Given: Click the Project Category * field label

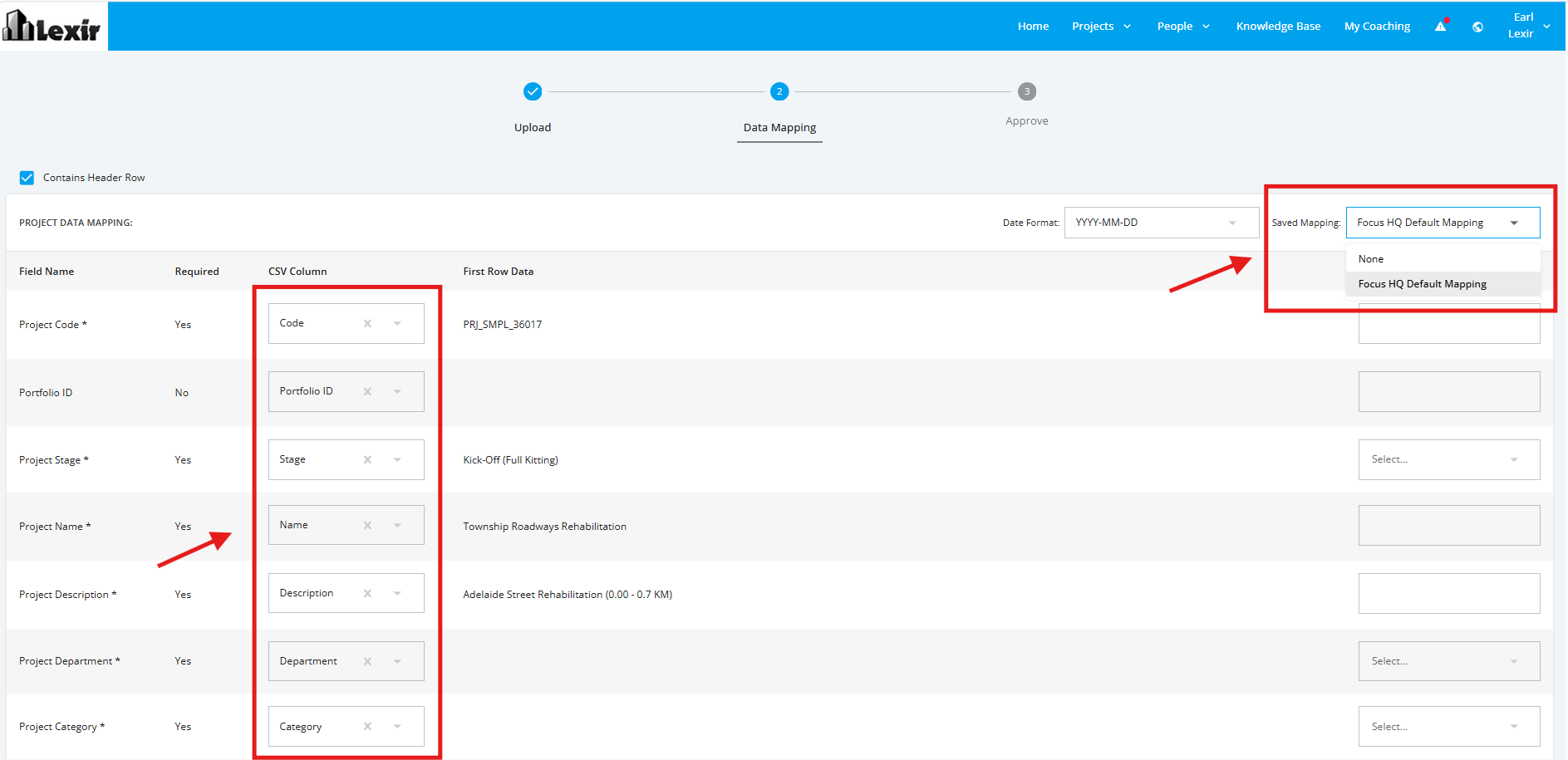Looking at the screenshot, I should tap(62, 727).
